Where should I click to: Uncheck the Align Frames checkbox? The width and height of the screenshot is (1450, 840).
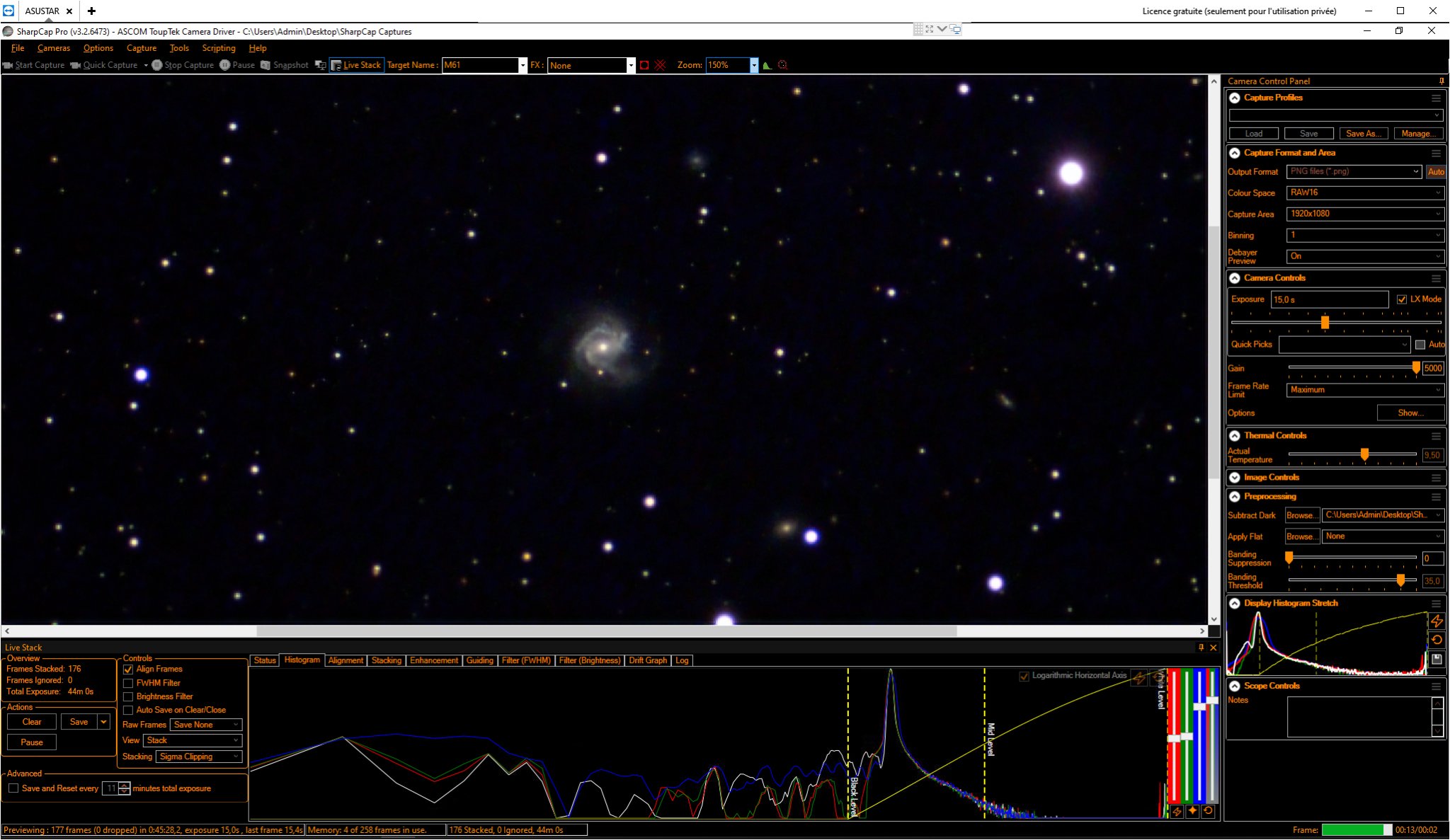pyautogui.click(x=128, y=669)
